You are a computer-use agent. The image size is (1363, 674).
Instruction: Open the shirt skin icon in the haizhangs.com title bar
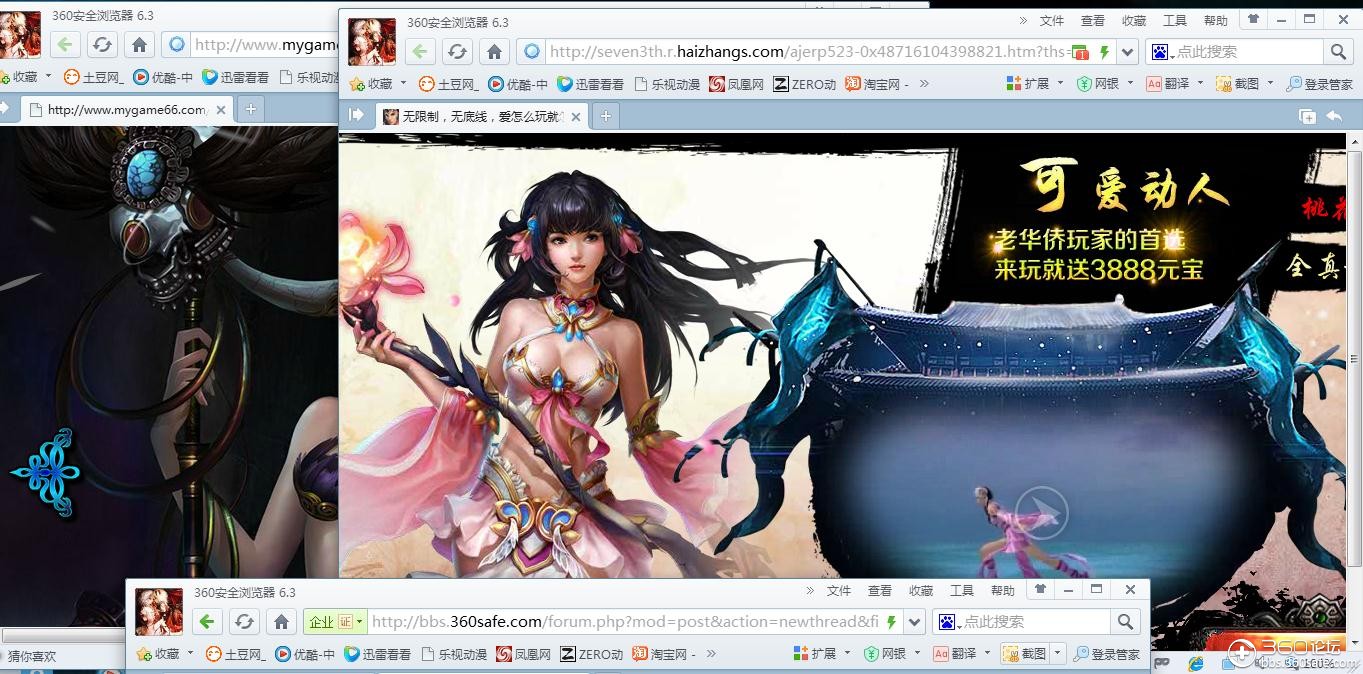click(1252, 20)
